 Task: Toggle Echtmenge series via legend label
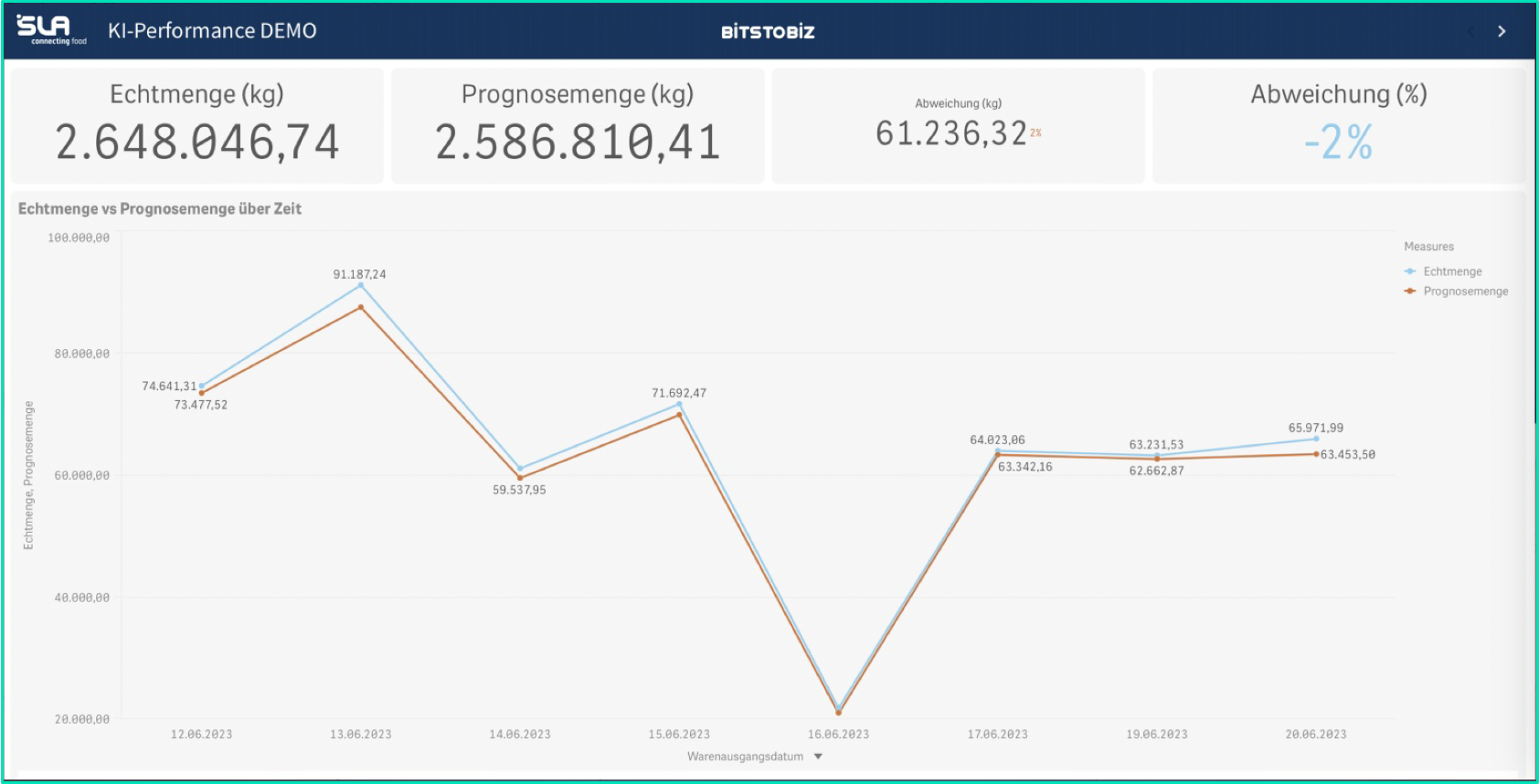(x=1452, y=271)
